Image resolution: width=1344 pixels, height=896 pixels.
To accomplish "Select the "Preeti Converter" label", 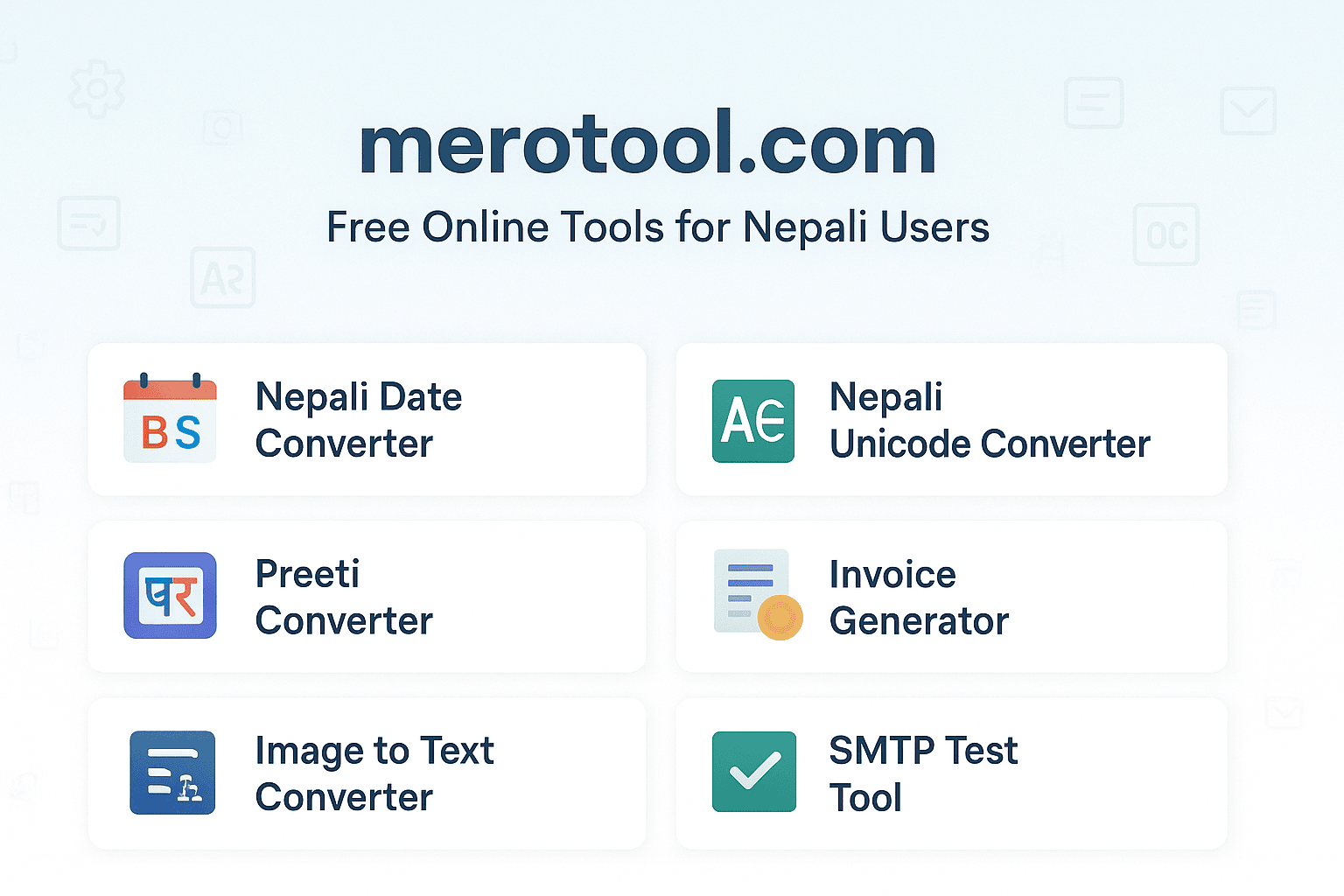I will coord(344,598).
